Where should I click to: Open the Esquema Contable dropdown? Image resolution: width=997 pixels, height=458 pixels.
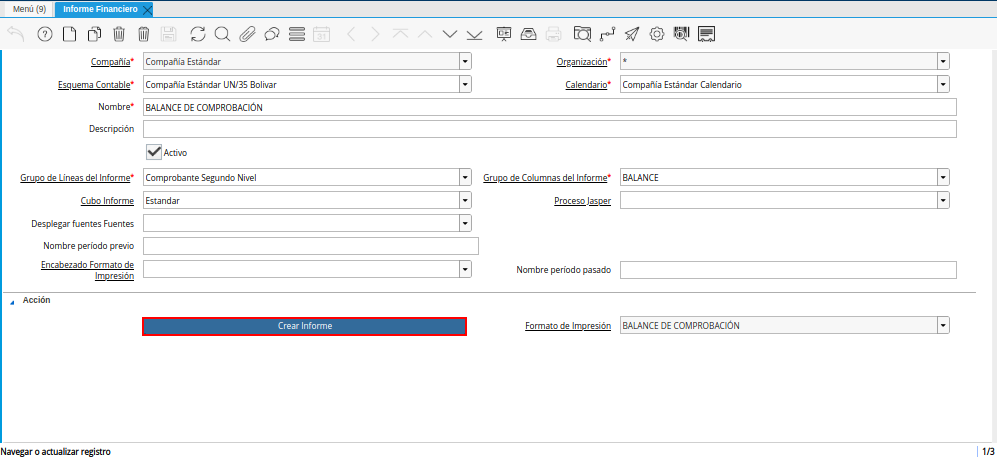click(x=465, y=85)
